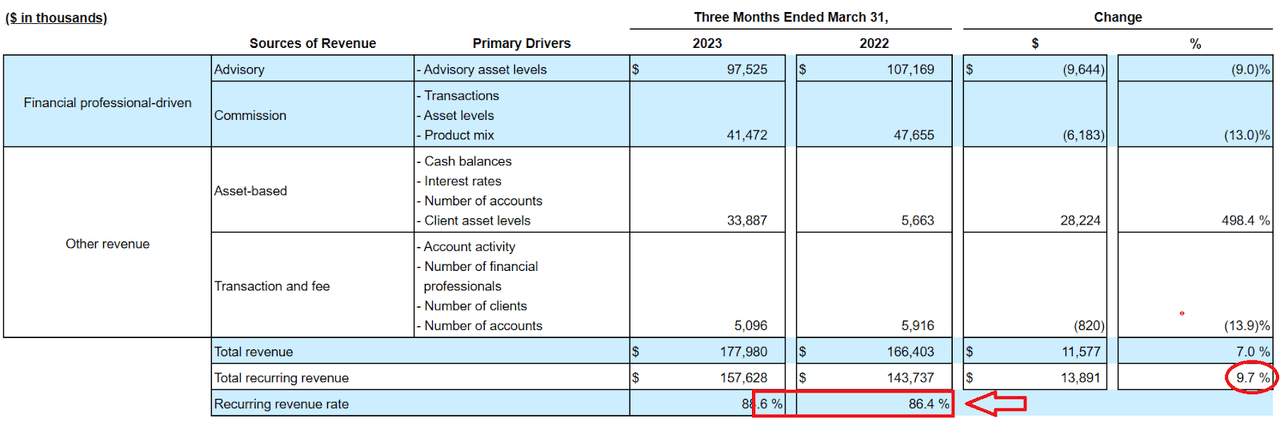
Task: Select the "Commission" revenue source cell
Action: [250, 115]
